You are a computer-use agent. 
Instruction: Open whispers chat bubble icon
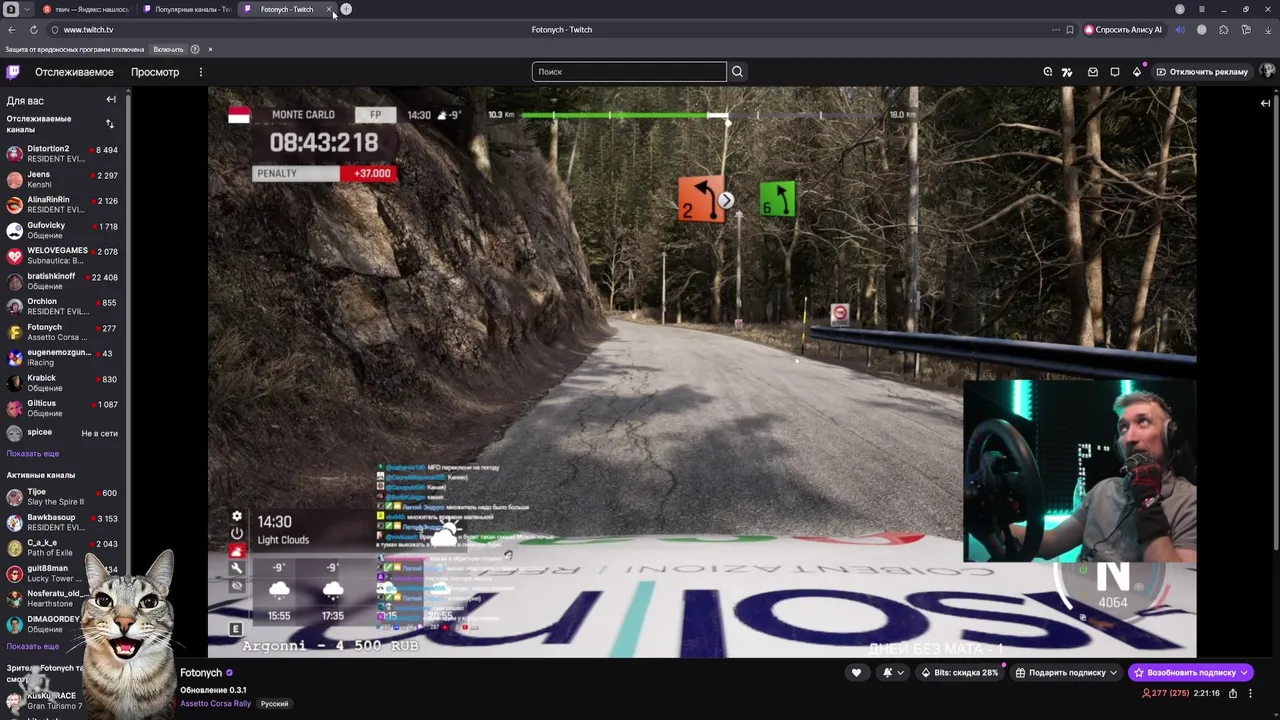pos(1114,72)
